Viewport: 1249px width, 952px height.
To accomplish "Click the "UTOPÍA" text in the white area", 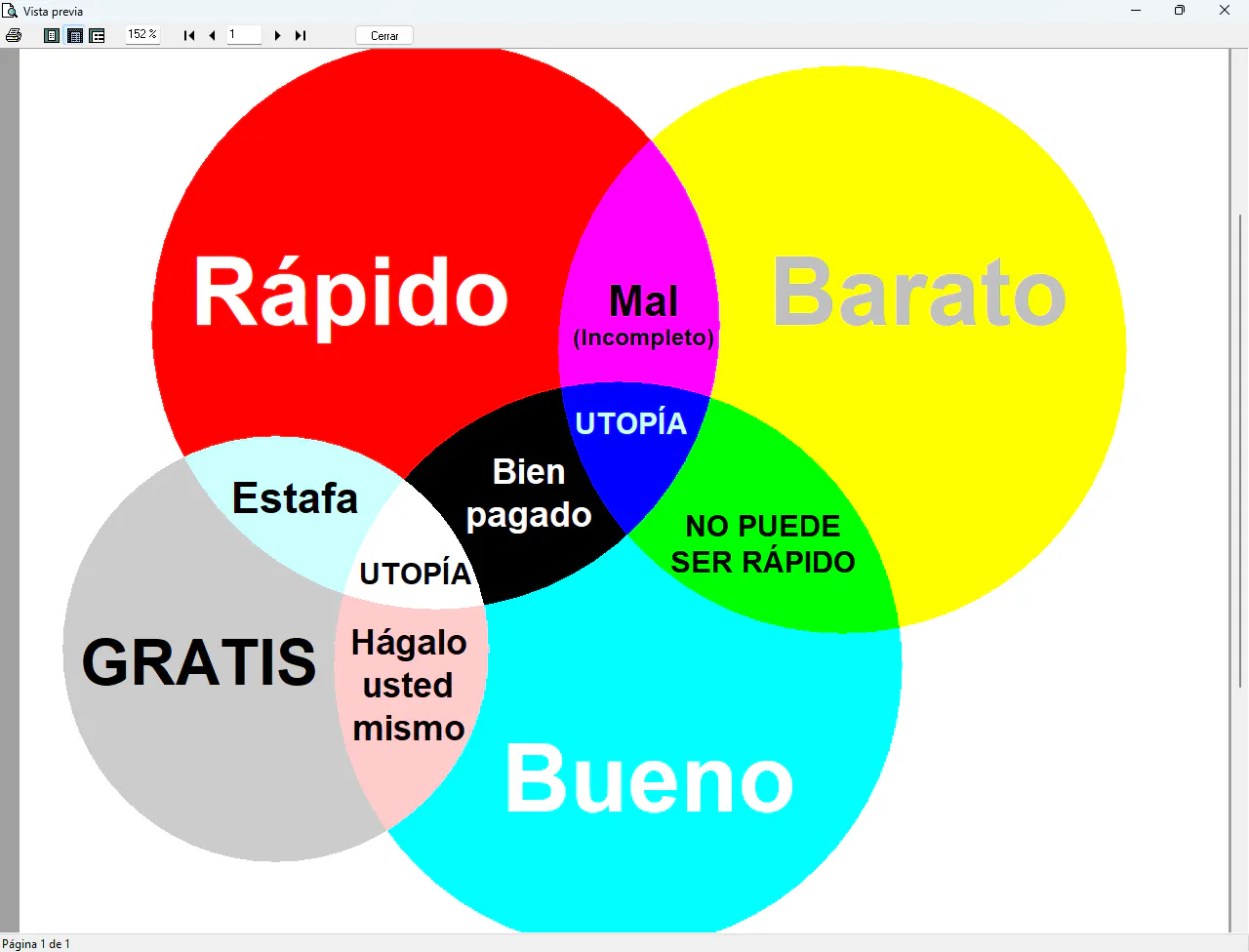I will pyautogui.click(x=416, y=573).
